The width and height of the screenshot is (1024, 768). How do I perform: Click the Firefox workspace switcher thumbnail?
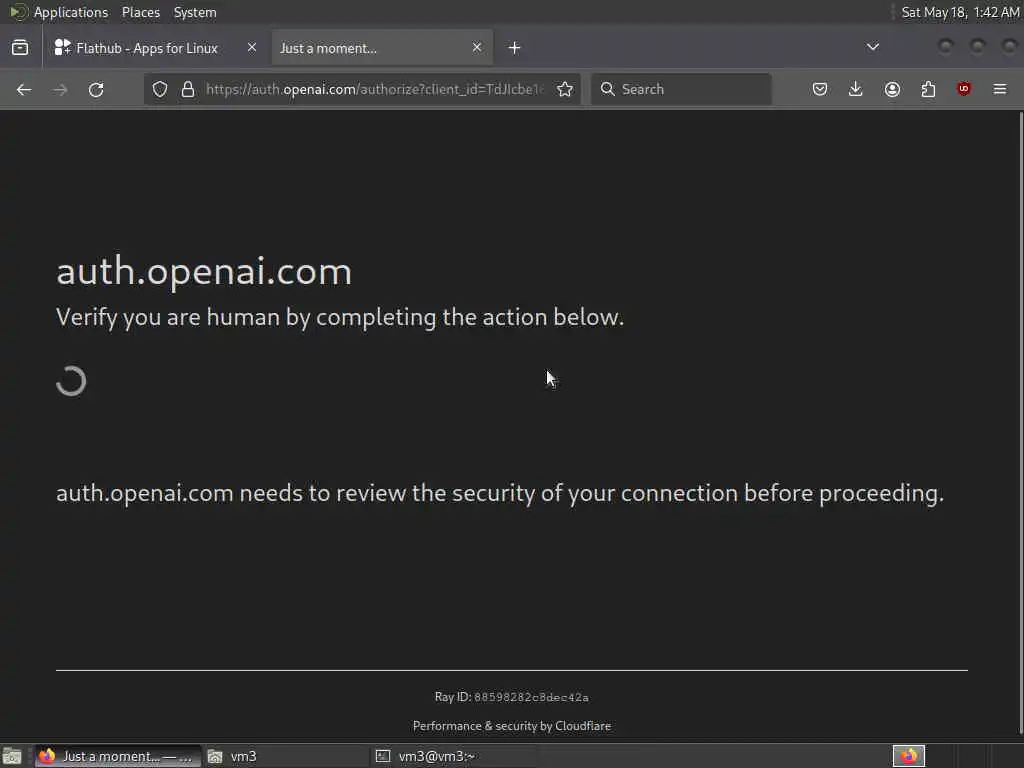909,756
